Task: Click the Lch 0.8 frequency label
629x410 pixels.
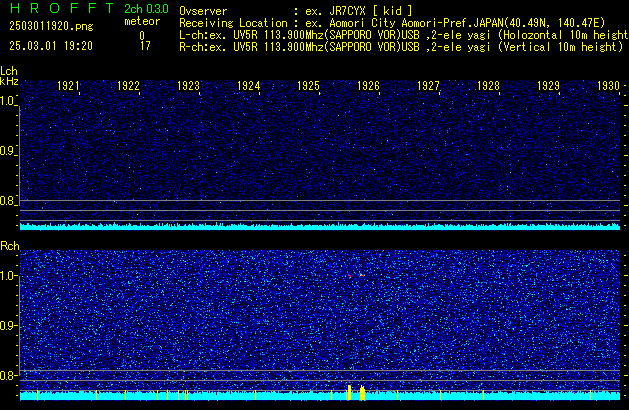Action: [8, 201]
